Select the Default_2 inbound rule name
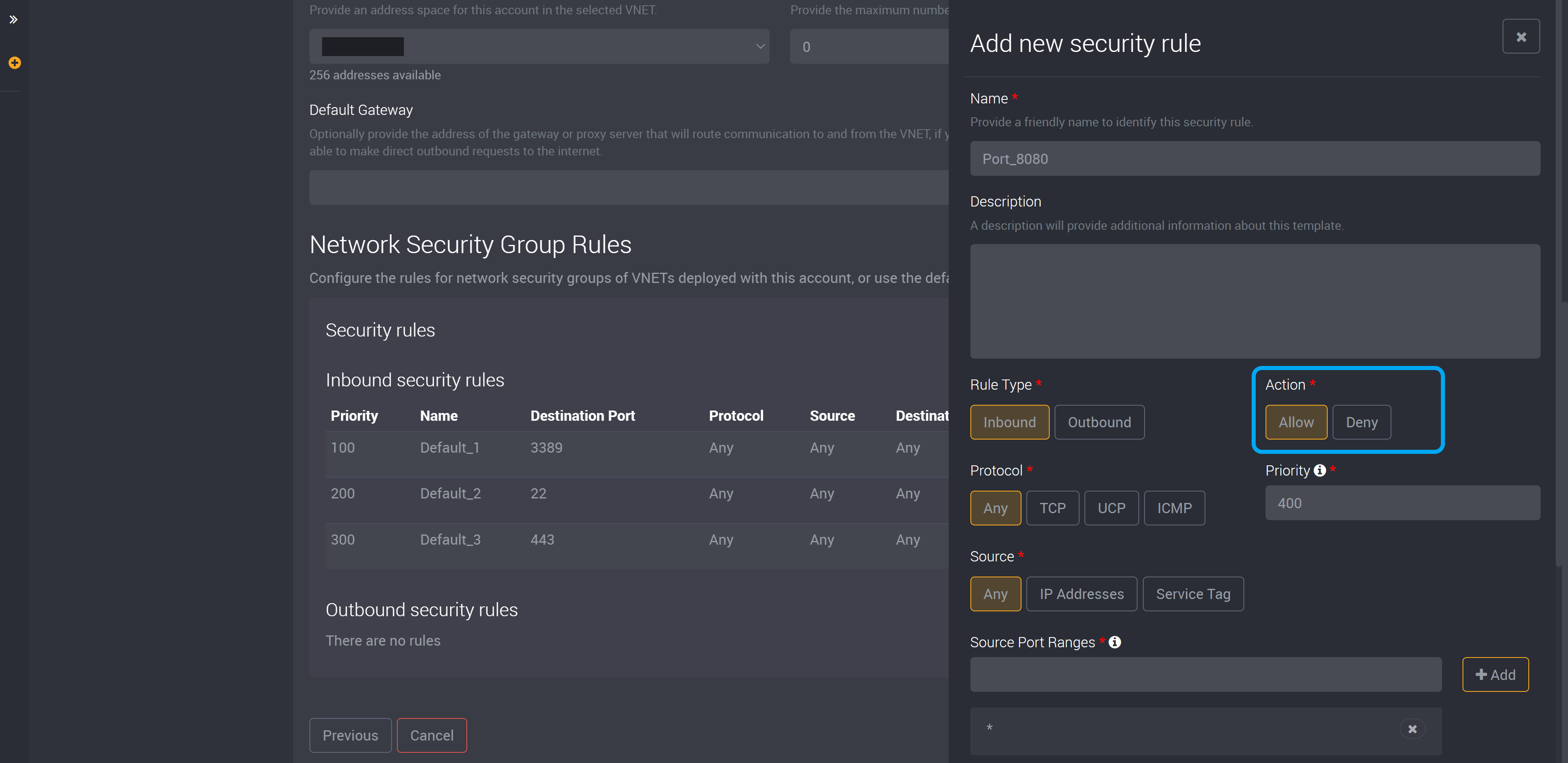Viewport: 1568px width, 763px height. click(450, 493)
